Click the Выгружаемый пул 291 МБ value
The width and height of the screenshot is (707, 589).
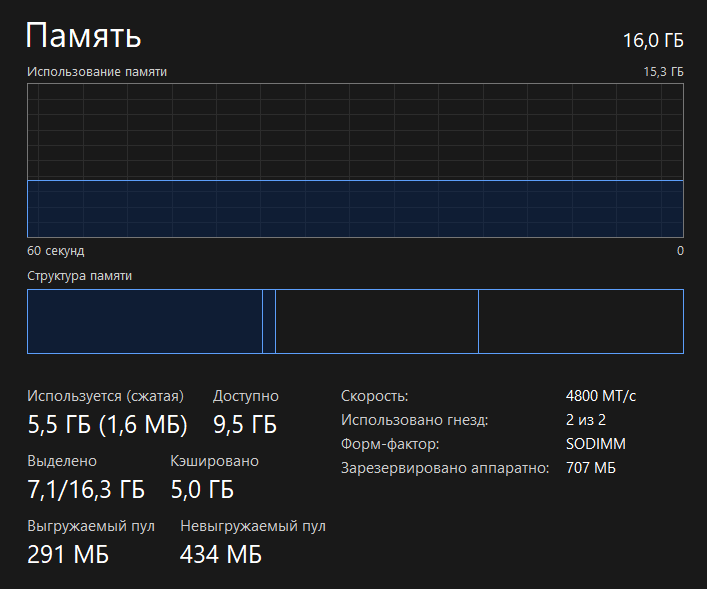click(68, 554)
